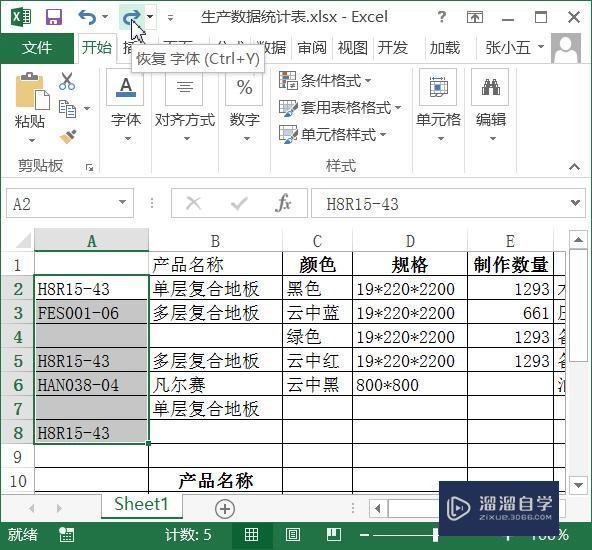592x550 pixels.
Task: Switch to the 审阅 ribbon tab
Action: pos(312,48)
